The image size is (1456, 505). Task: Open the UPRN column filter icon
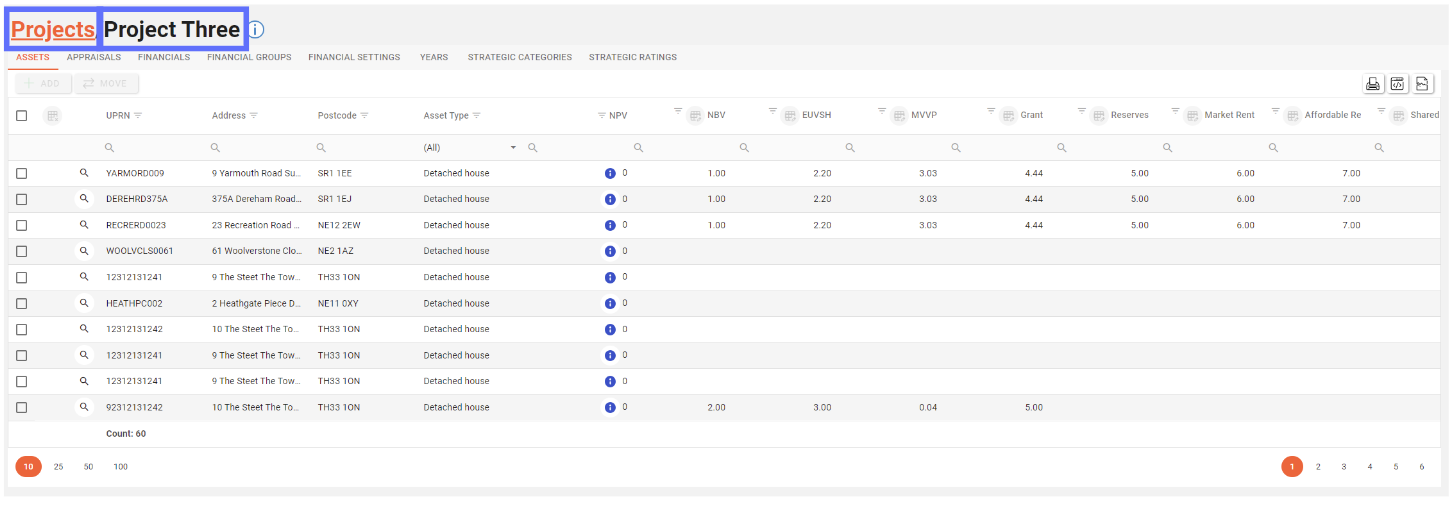point(138,116)
